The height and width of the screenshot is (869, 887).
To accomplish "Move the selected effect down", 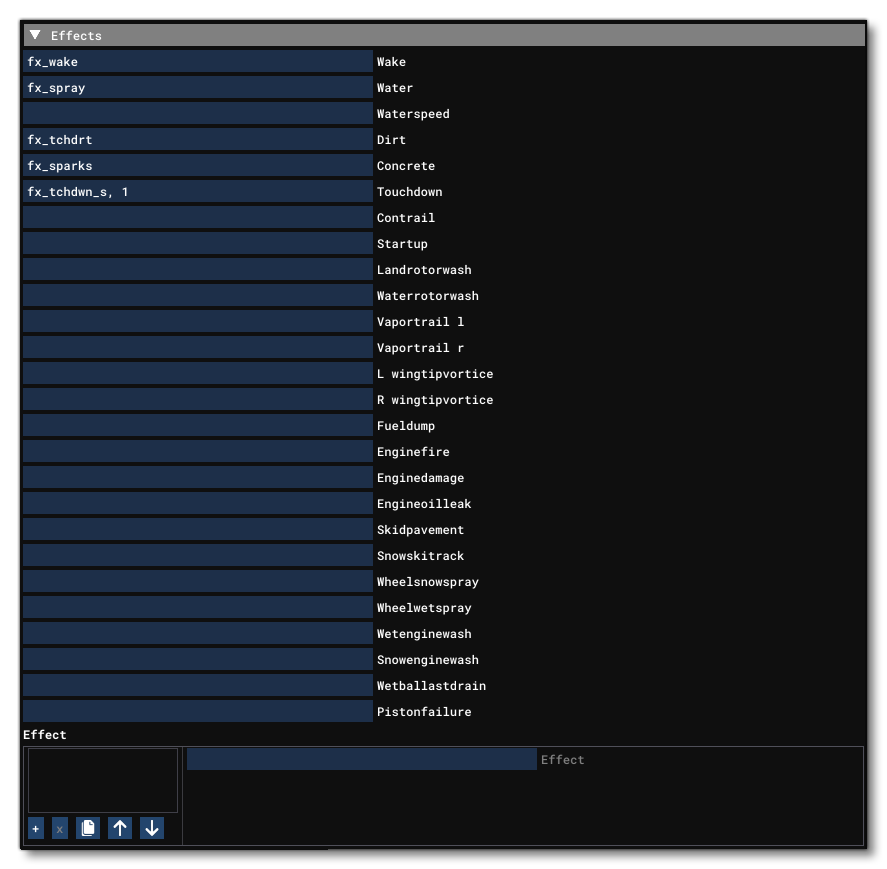I will pos(150,827).
